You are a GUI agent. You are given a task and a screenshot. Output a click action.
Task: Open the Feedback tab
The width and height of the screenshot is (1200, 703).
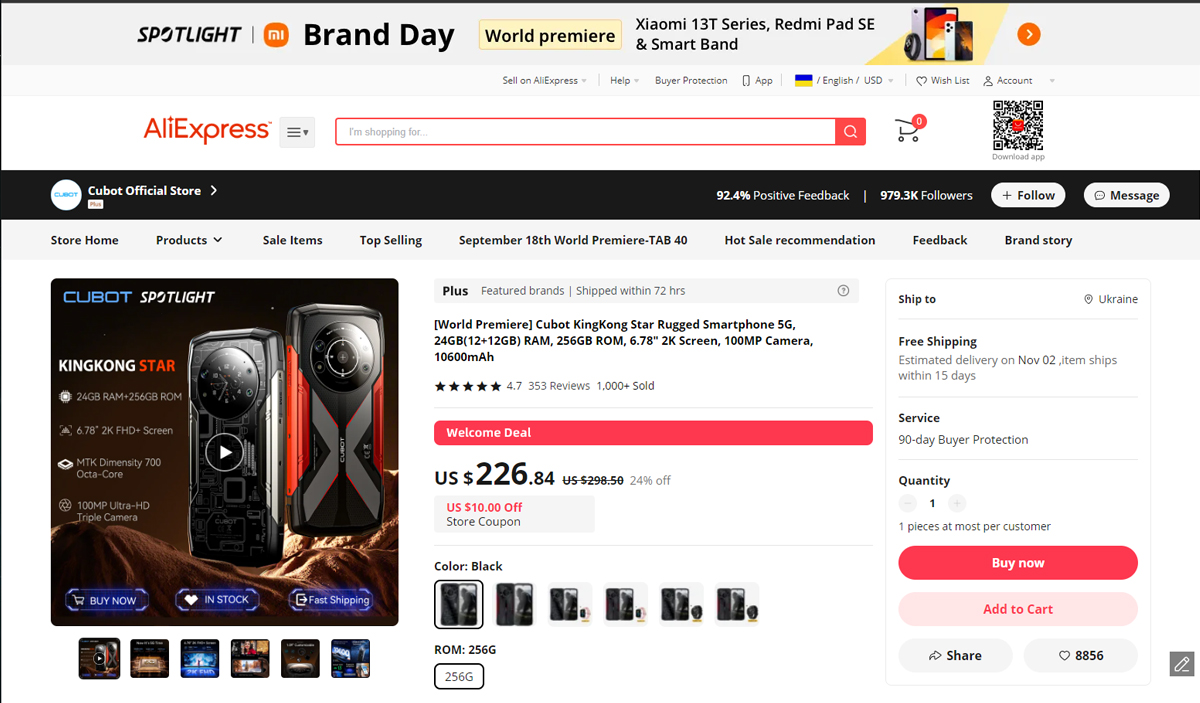[x=940, y=240]
